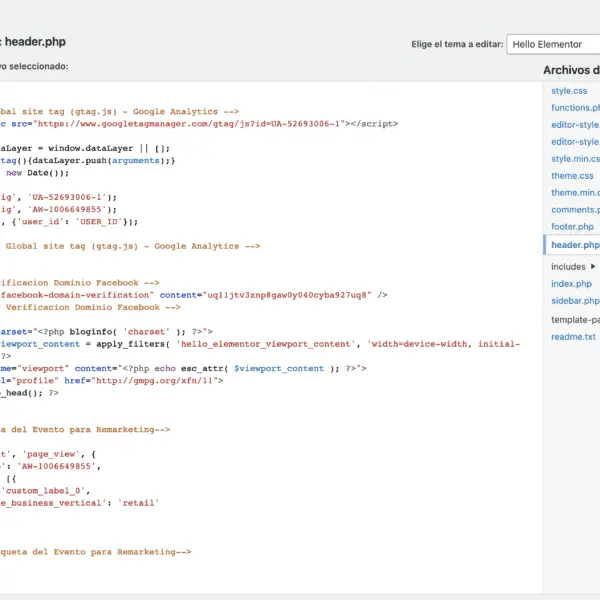Open footer.php template file
Image resolution: width=600 pixels, height=600 pixels.
(x=572, y=227)
